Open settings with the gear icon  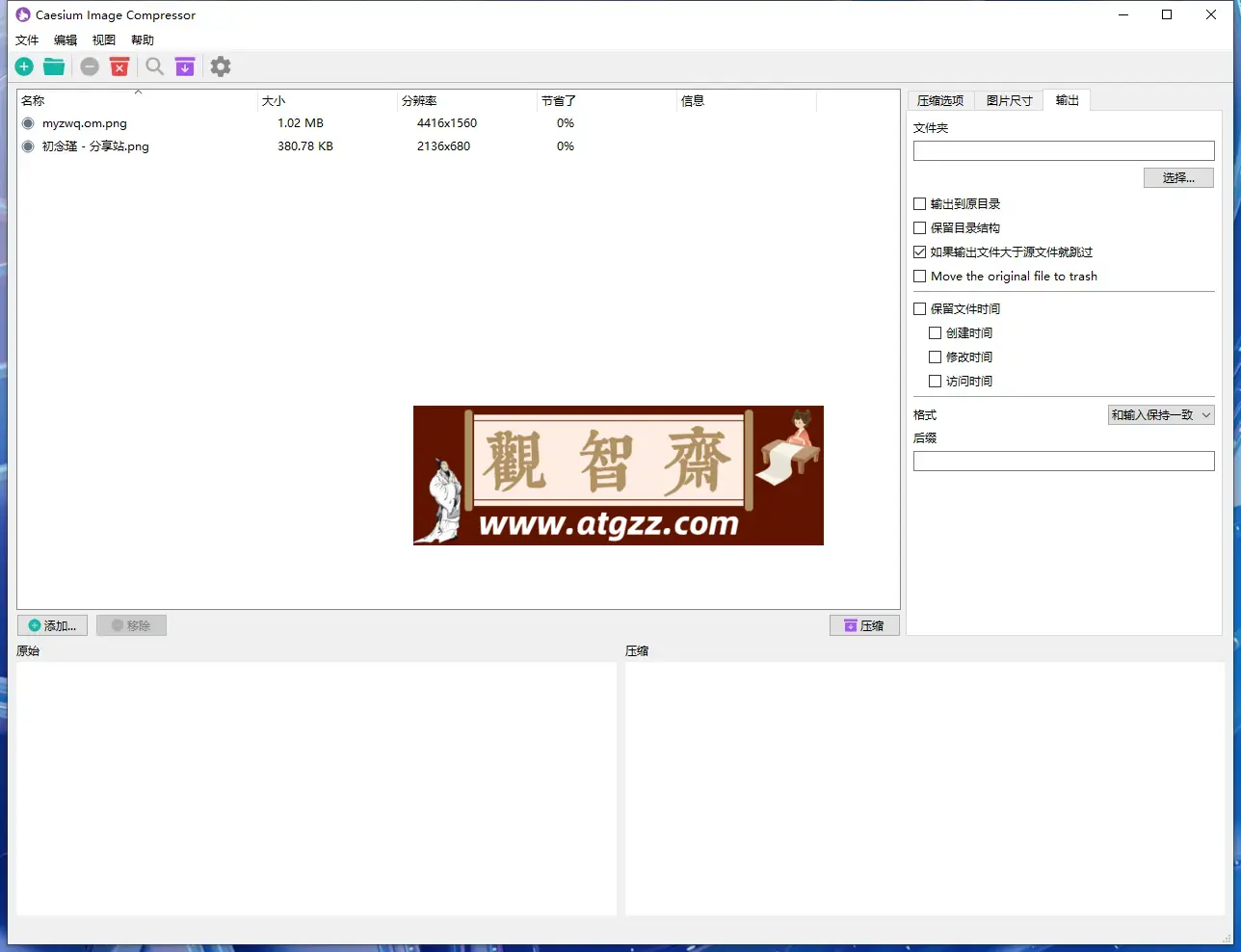coord(221,66)
